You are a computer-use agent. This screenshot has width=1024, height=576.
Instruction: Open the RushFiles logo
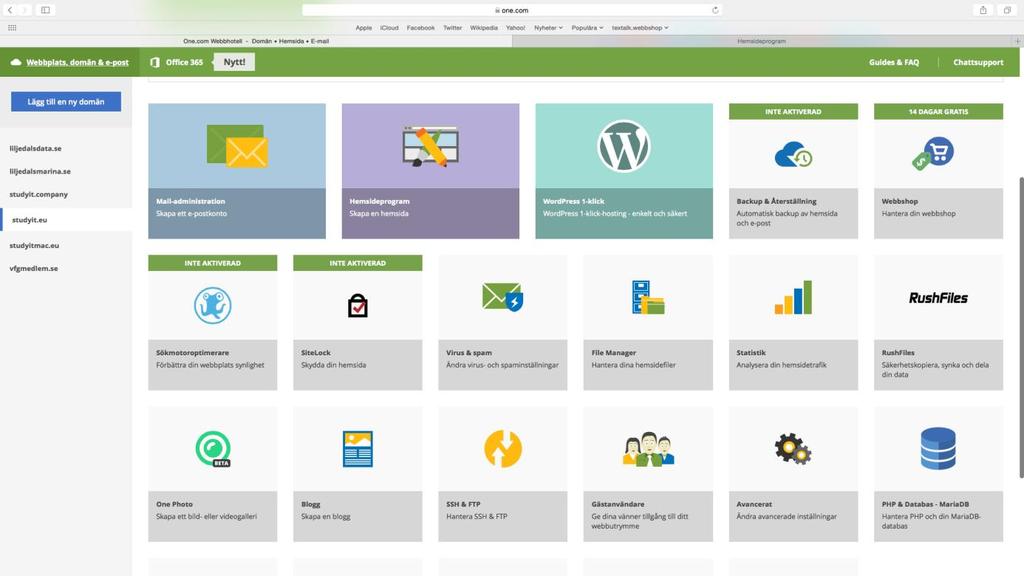938,298
